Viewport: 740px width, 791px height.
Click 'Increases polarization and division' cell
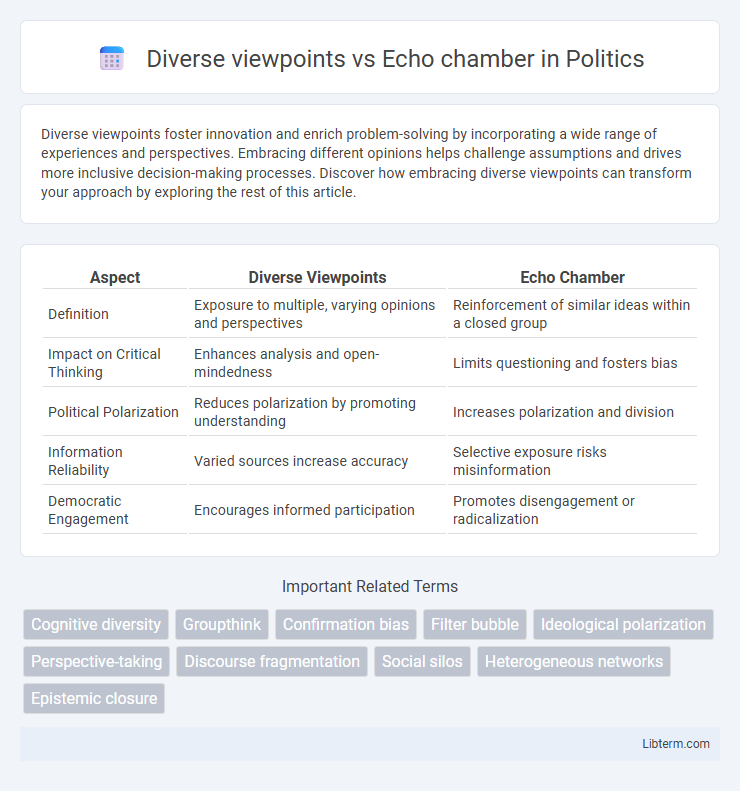pos(573,412)
